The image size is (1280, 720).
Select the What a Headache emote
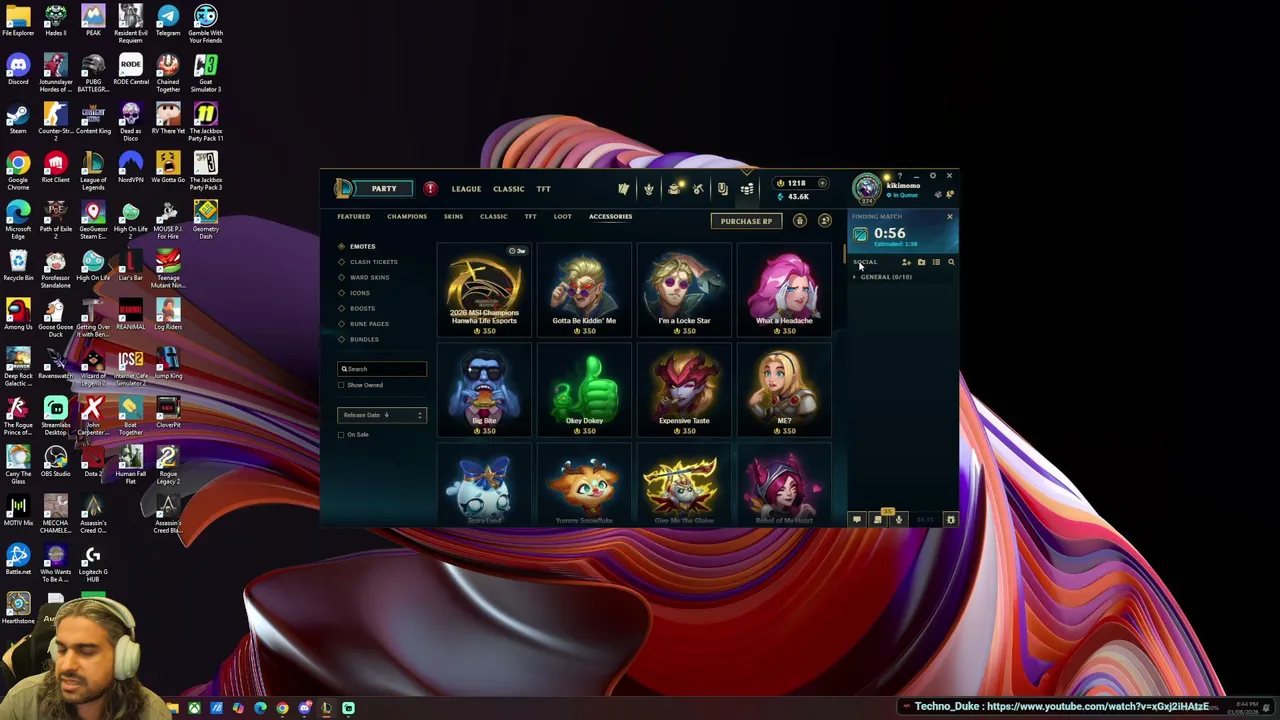tap(784, 292)
